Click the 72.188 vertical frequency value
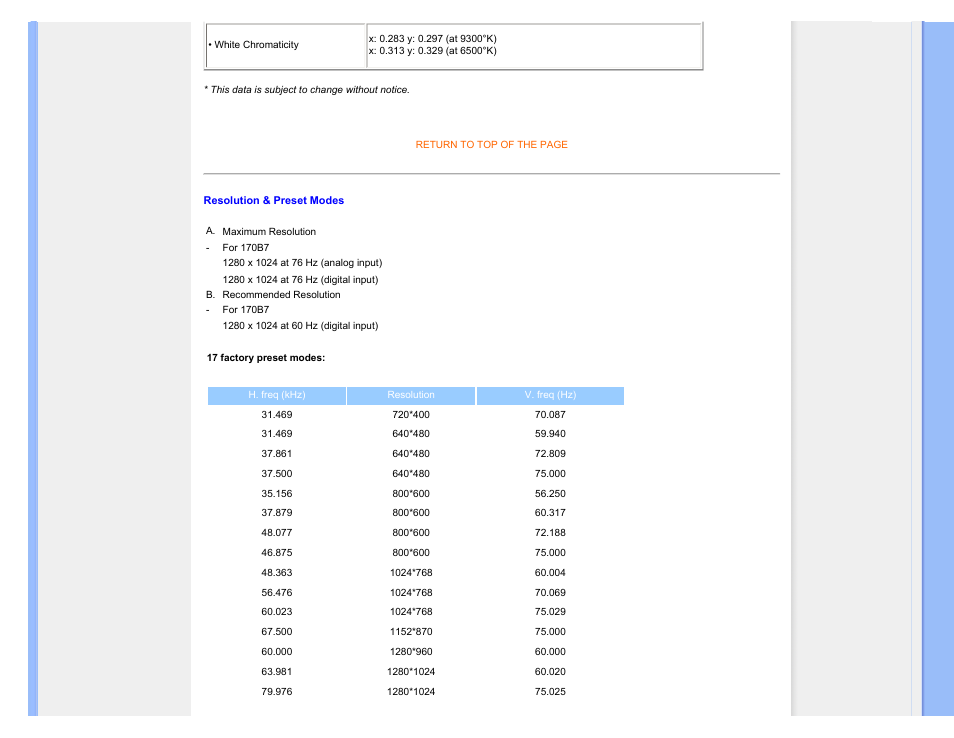The width and height of the screenshot is (954, 738). click(550, 533)
